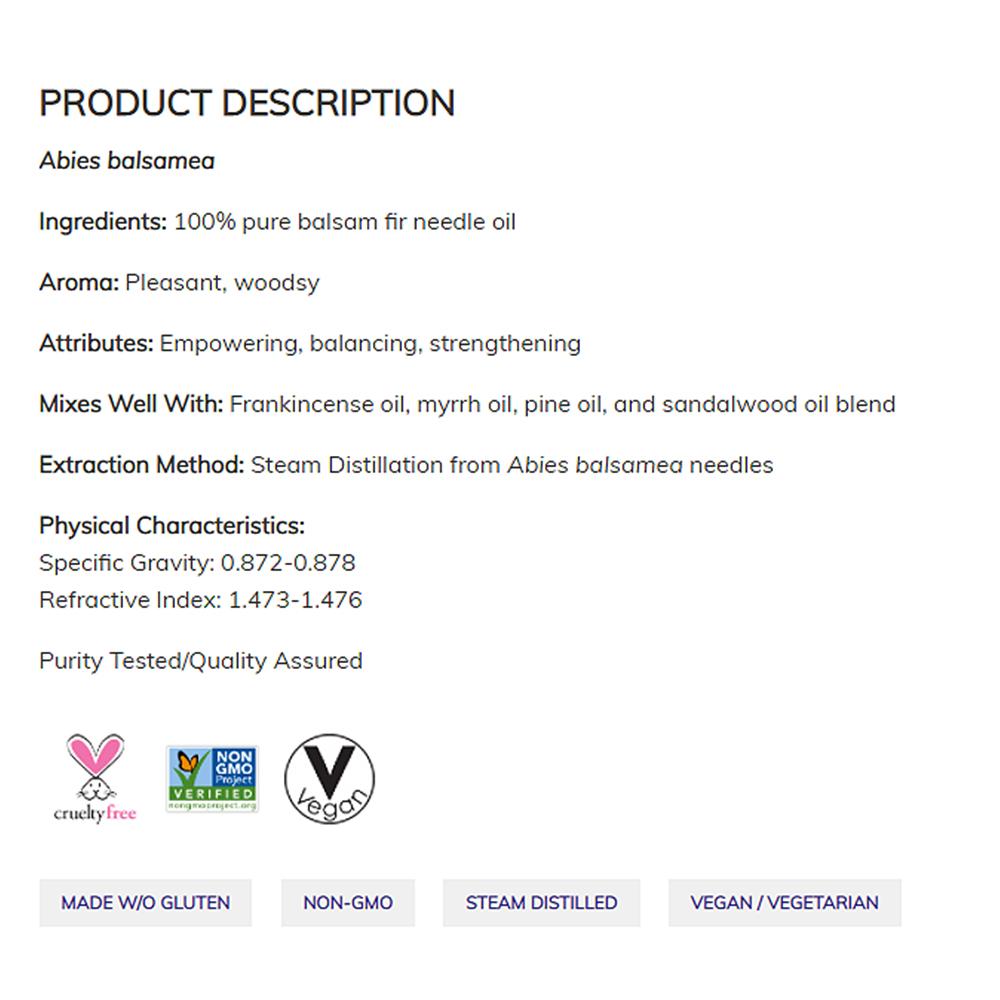
Task: Select the MADE W/O GLUTEN tag
Action: (145, 902)
